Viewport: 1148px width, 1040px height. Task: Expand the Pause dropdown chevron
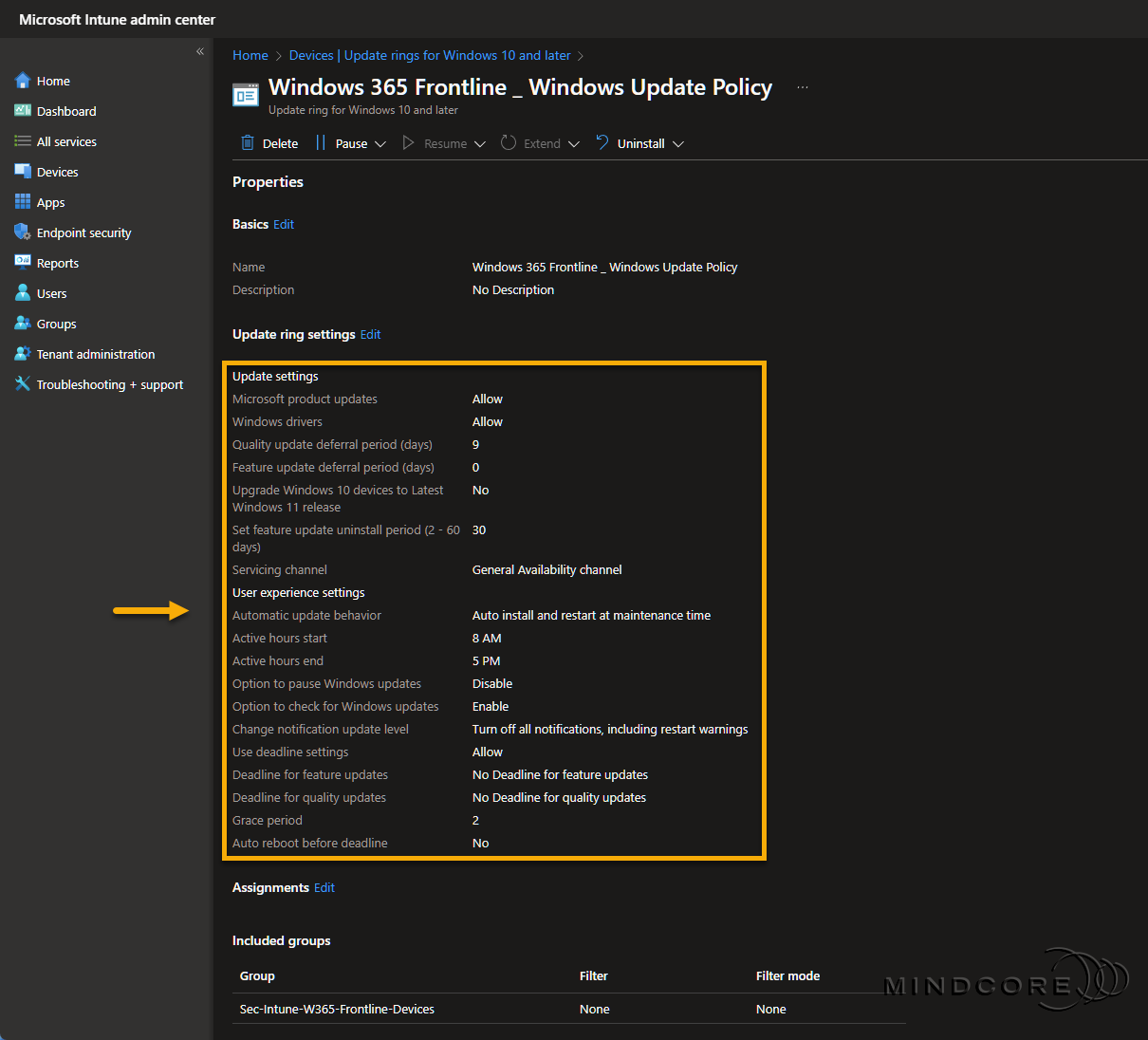(380, 143)
